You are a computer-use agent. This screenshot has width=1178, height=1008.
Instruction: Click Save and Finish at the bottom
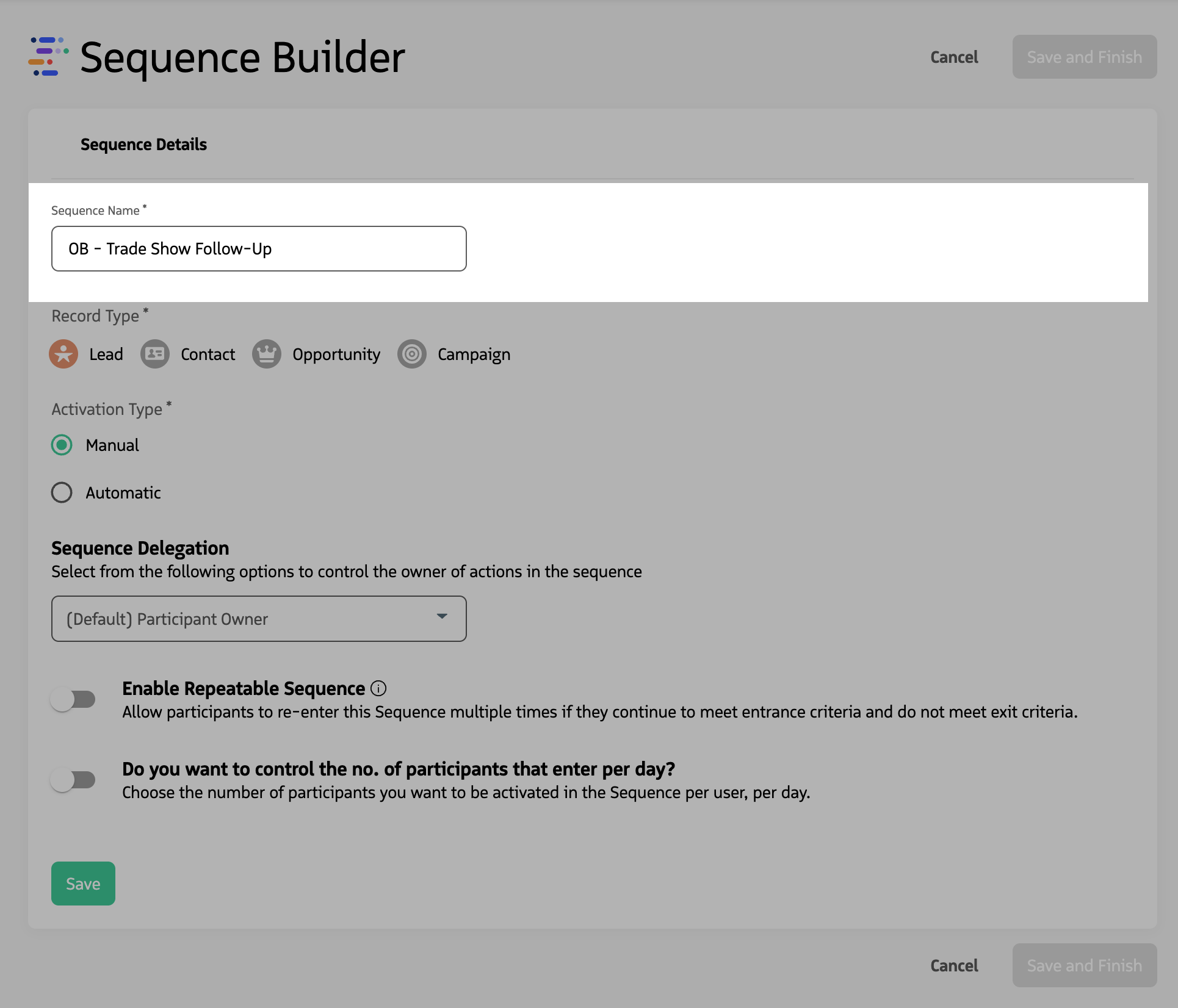tap(1085, 965)
